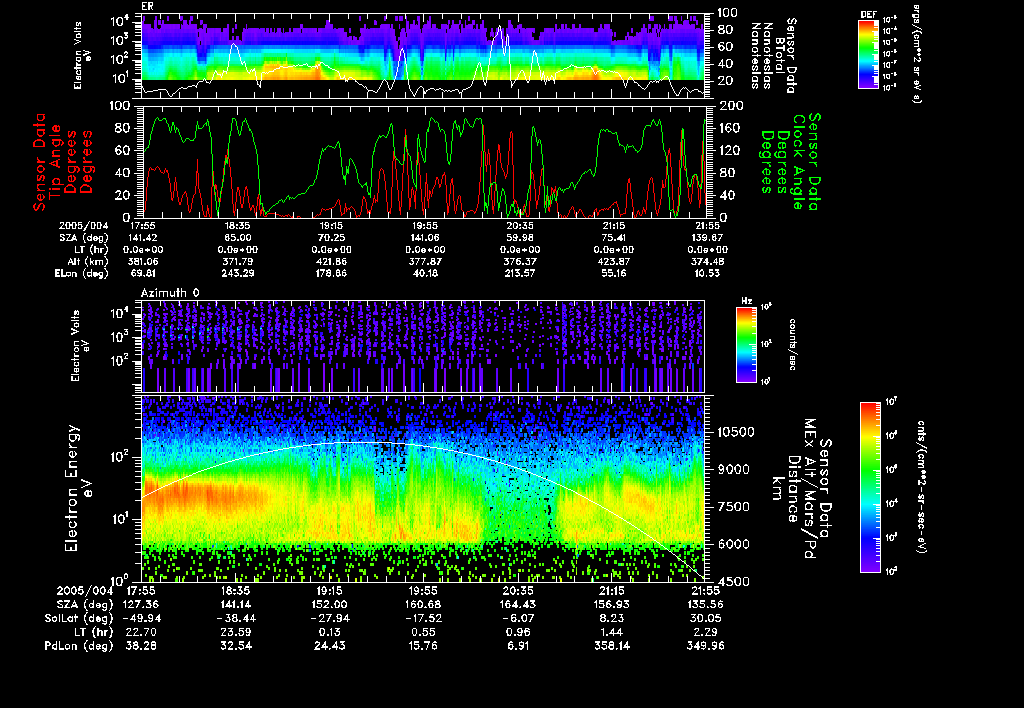This screenshot has height=708, width=1024.
Task: Click PdLon value '358.14'
Action: click(x=612, y=646)
